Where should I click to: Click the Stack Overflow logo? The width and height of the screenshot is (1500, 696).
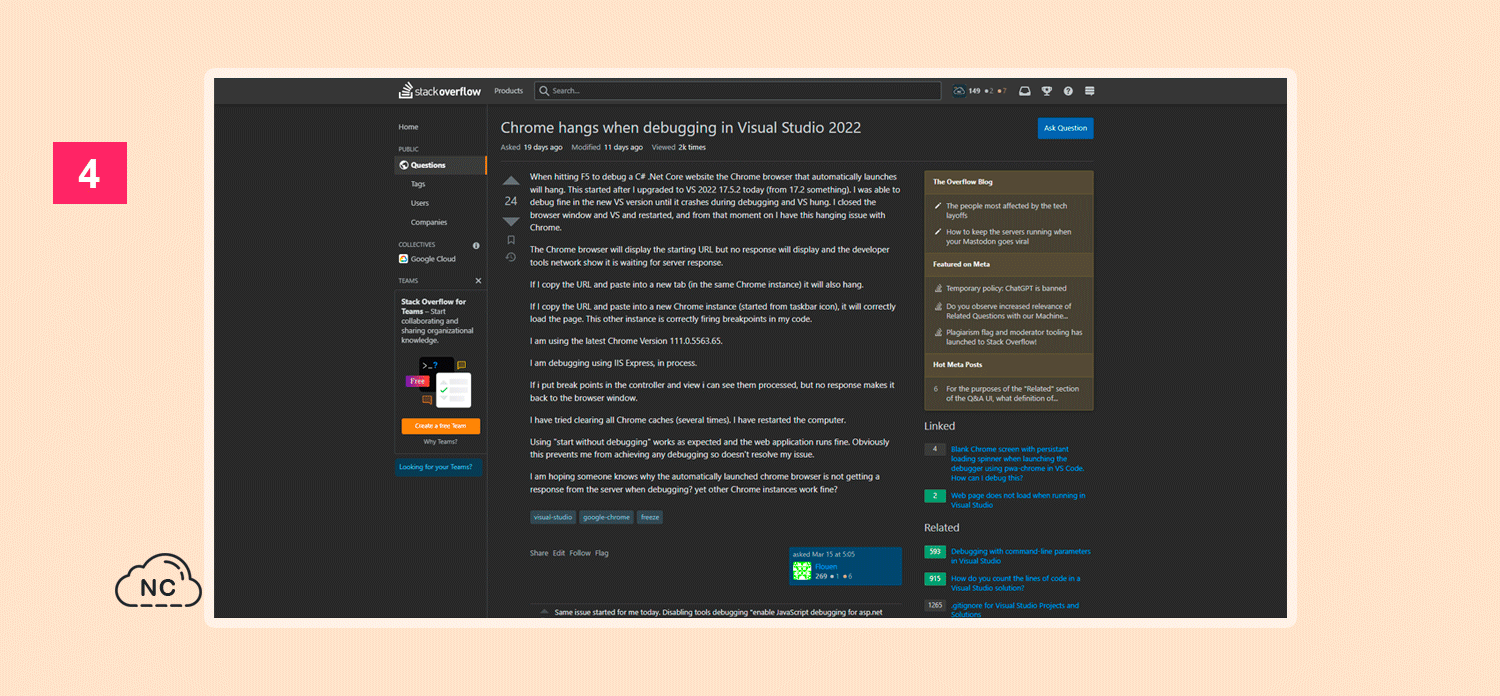click(440, 91)
